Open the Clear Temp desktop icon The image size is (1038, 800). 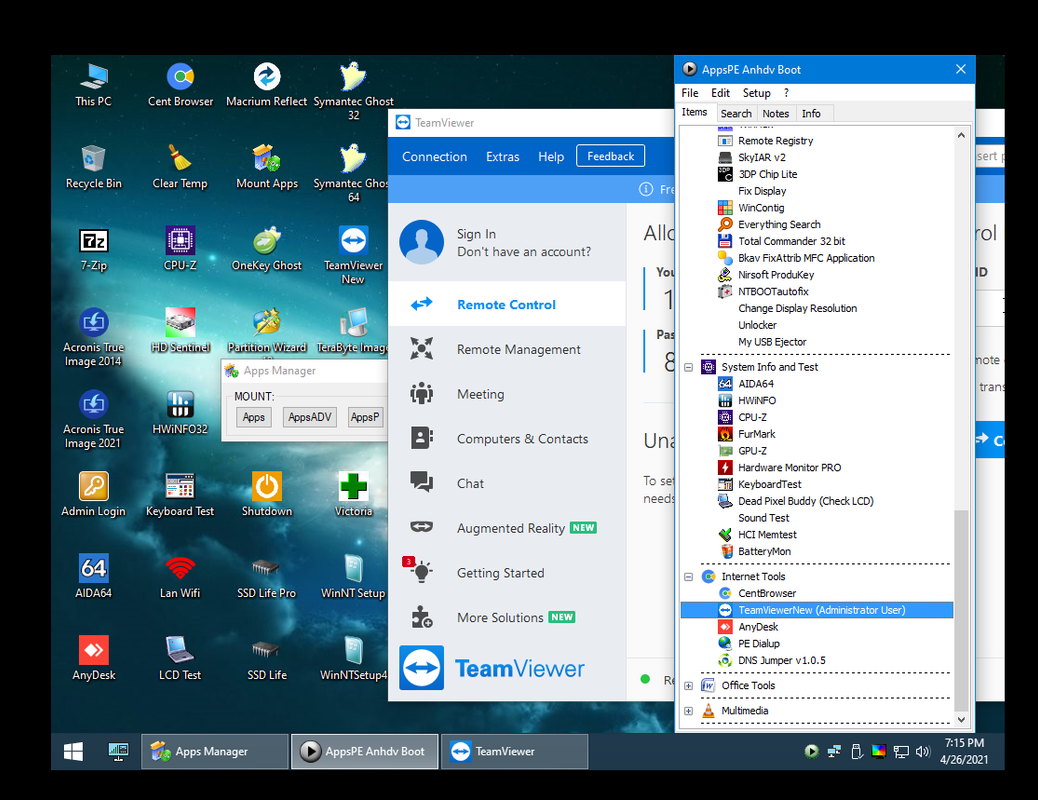(180, 167)
